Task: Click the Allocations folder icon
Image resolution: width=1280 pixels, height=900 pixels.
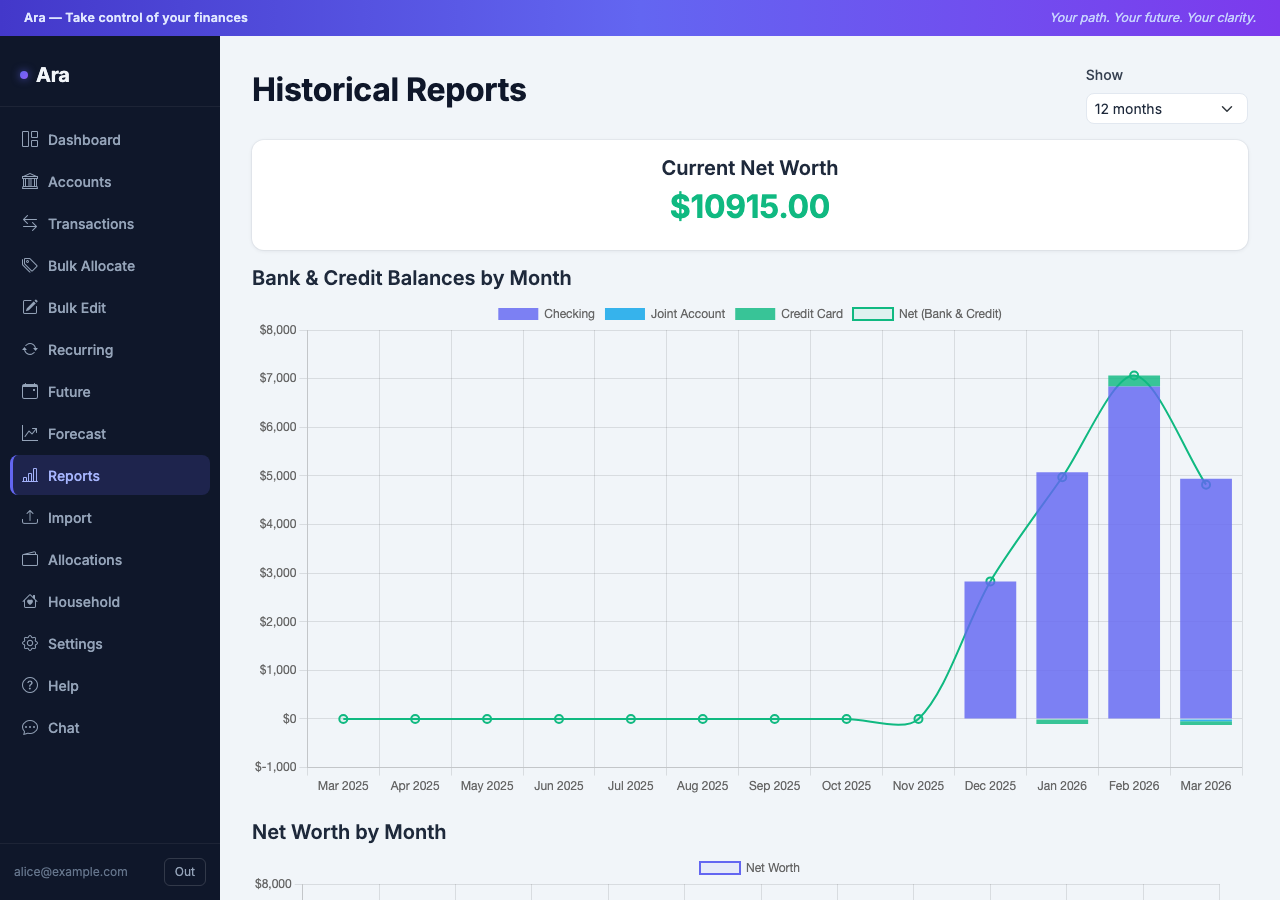Action: 30,560
